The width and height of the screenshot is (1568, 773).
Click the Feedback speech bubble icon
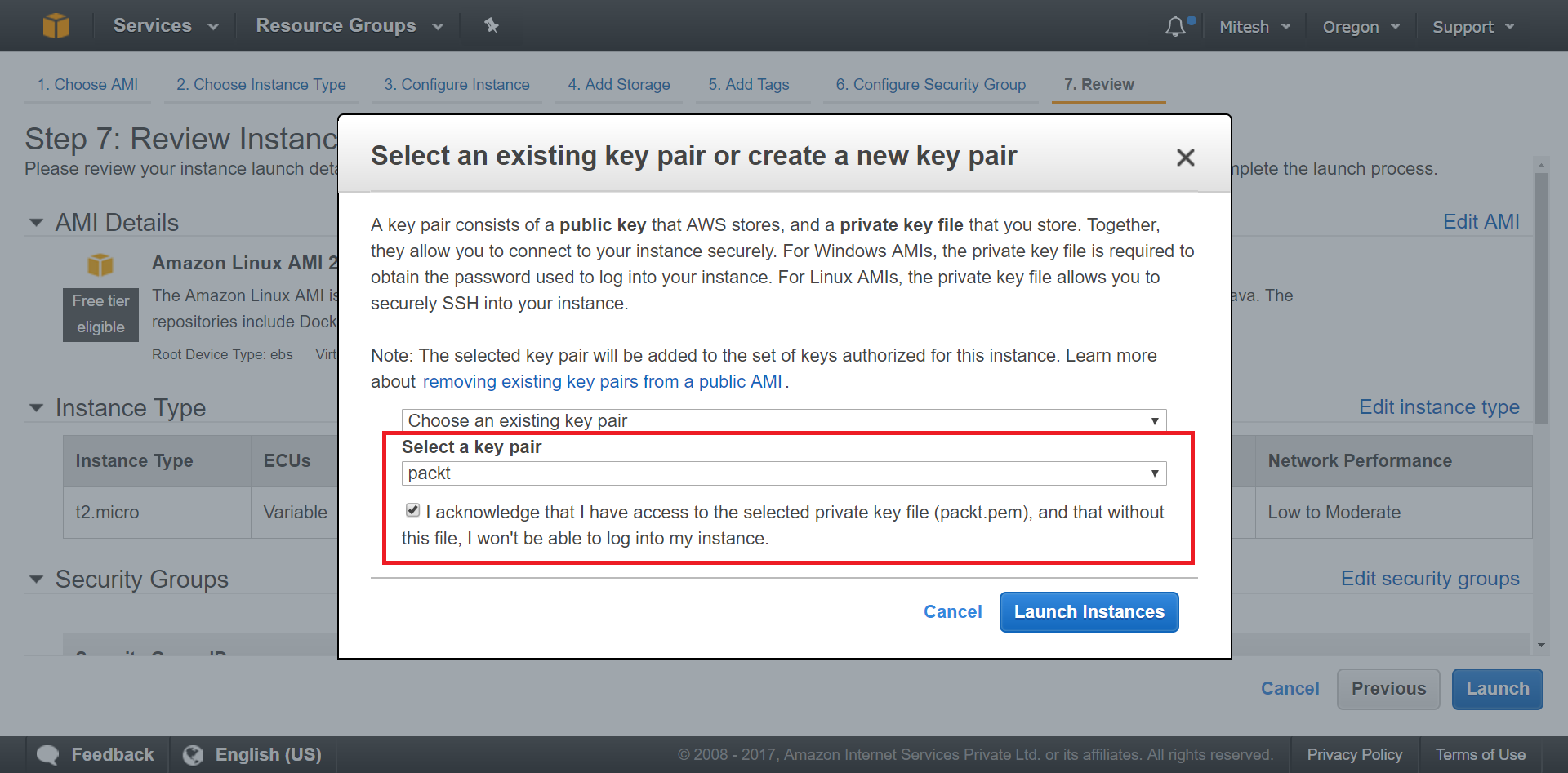point(47,755)
